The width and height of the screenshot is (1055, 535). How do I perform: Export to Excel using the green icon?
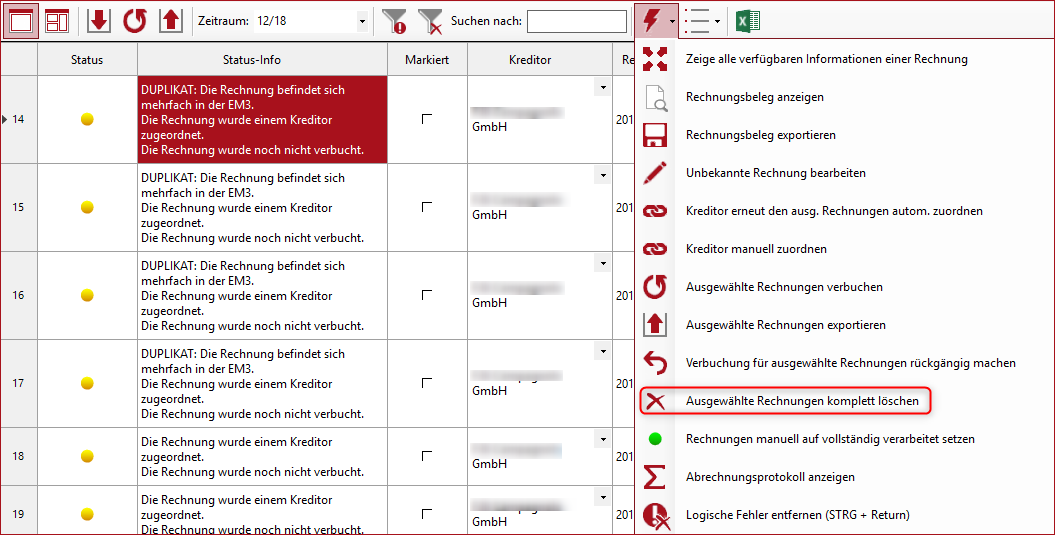[x=747, y=20]
